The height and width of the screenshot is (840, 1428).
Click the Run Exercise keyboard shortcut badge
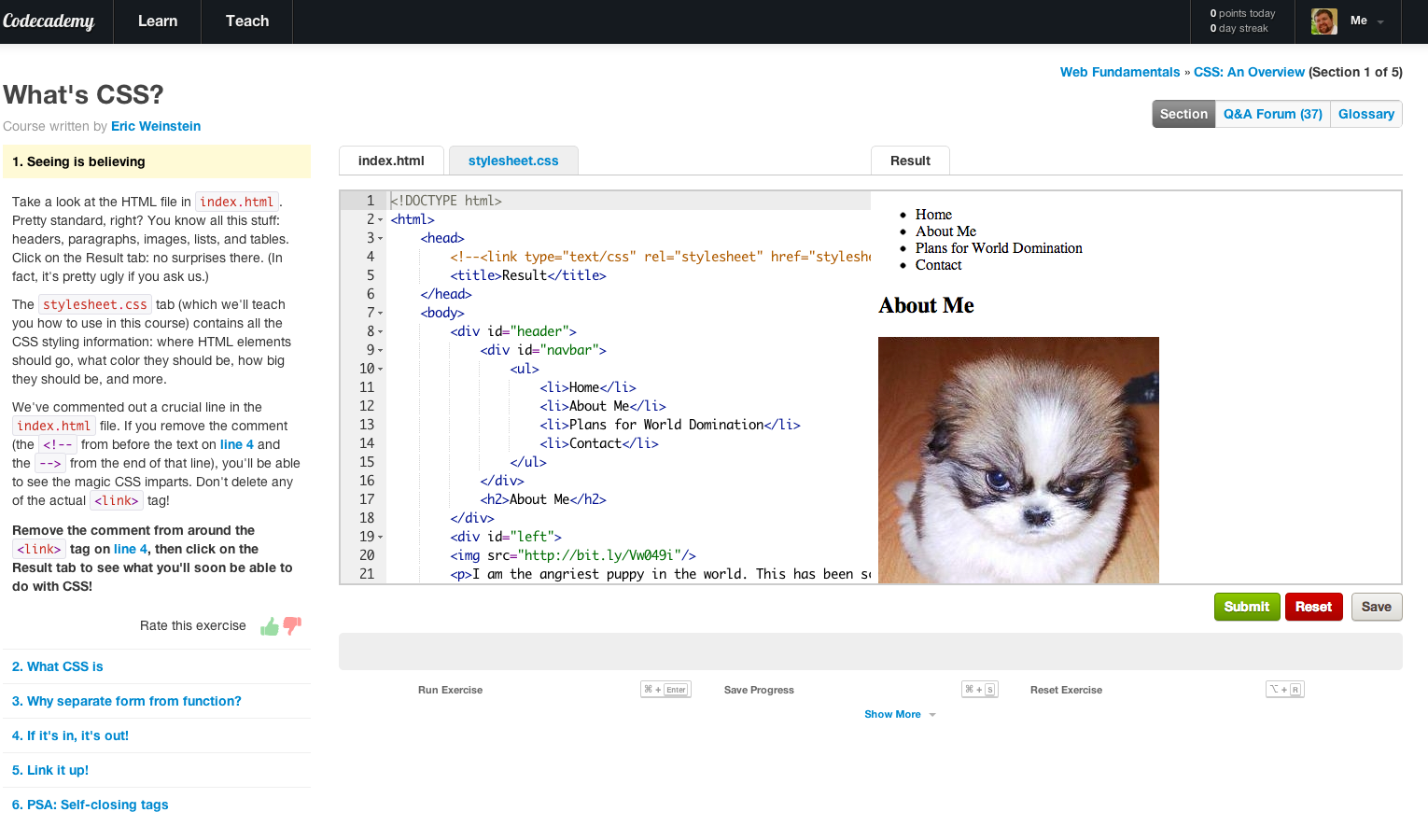point(665,690)
